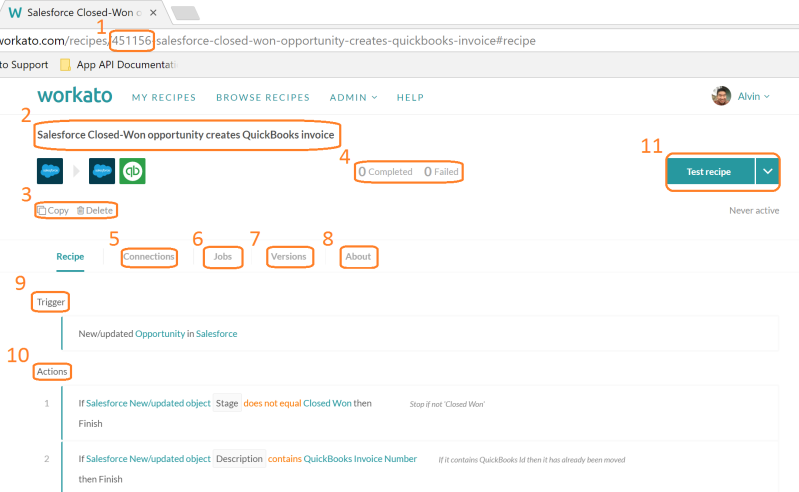The width and height of the screenshot is (799, 492).
Task: Go to My Recipes
Action: coord(164,97)
